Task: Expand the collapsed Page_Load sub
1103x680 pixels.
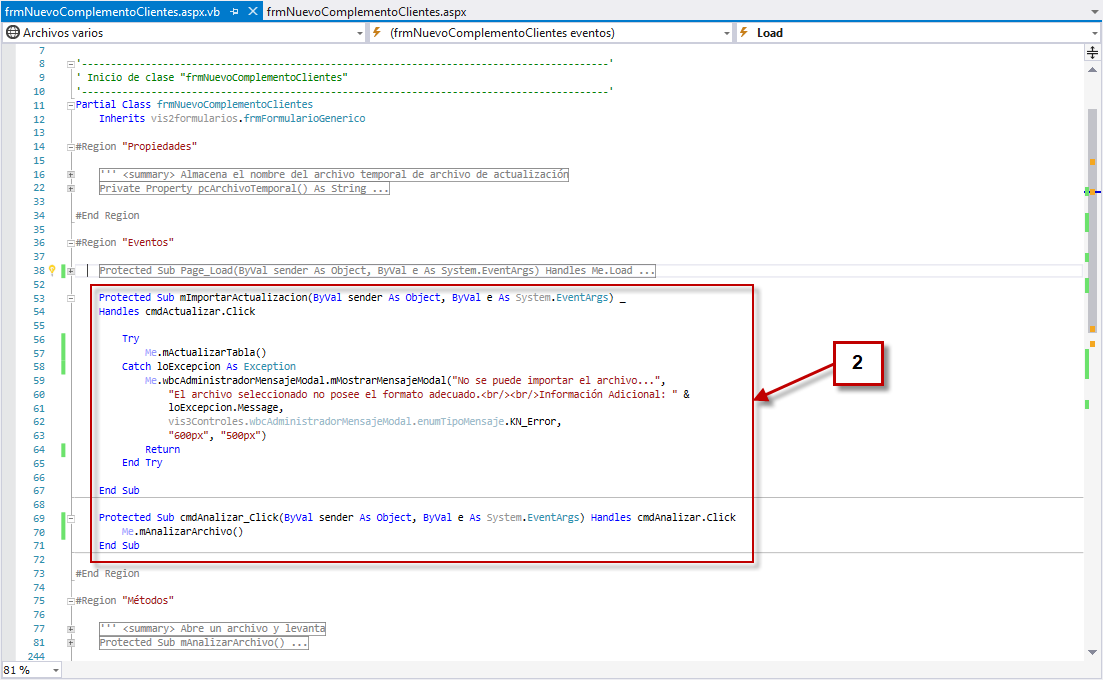Action: coord(70,271)
